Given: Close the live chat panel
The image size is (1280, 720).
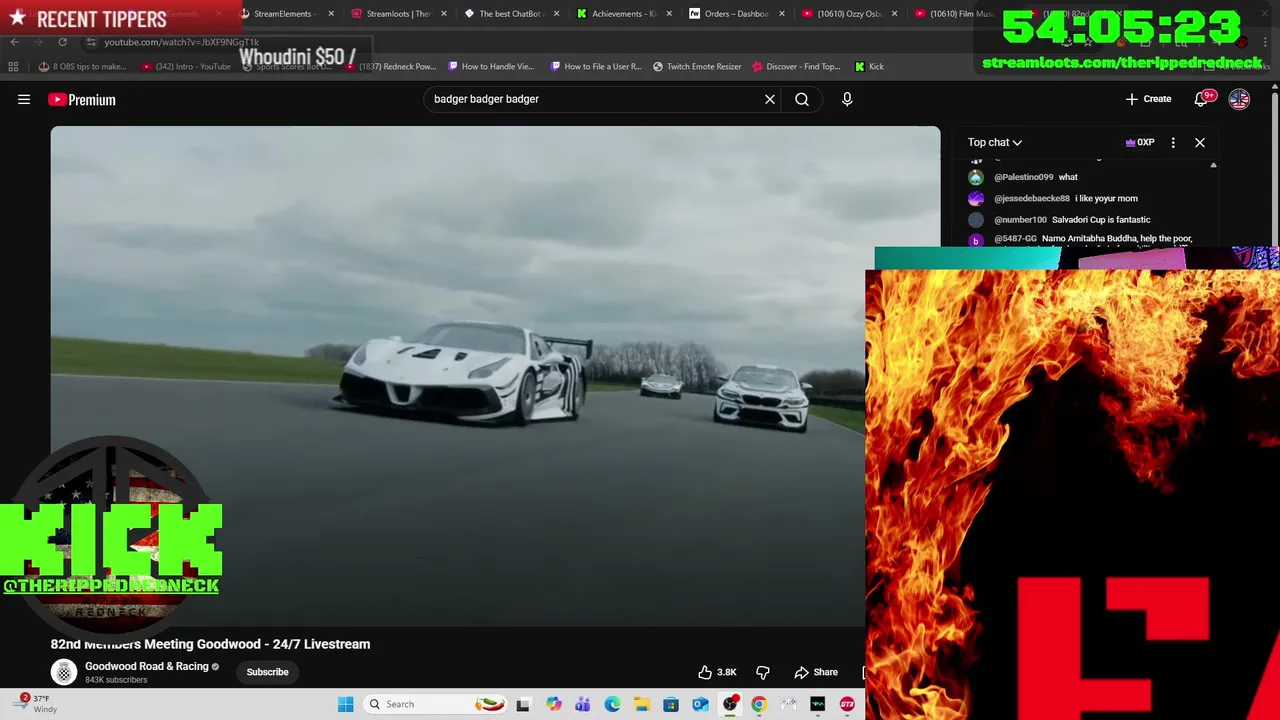Looking at the screenshot, I should point(1200,142).
